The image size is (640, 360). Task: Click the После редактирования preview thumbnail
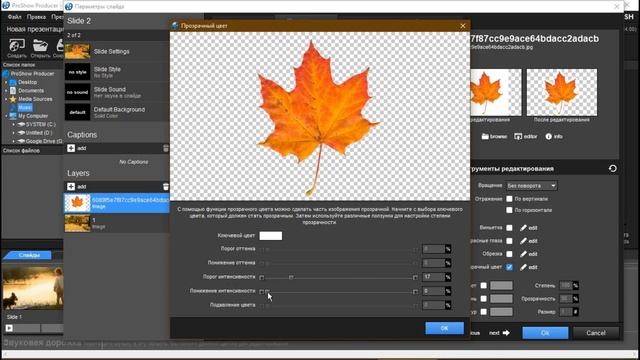click(x=562, y=92)
